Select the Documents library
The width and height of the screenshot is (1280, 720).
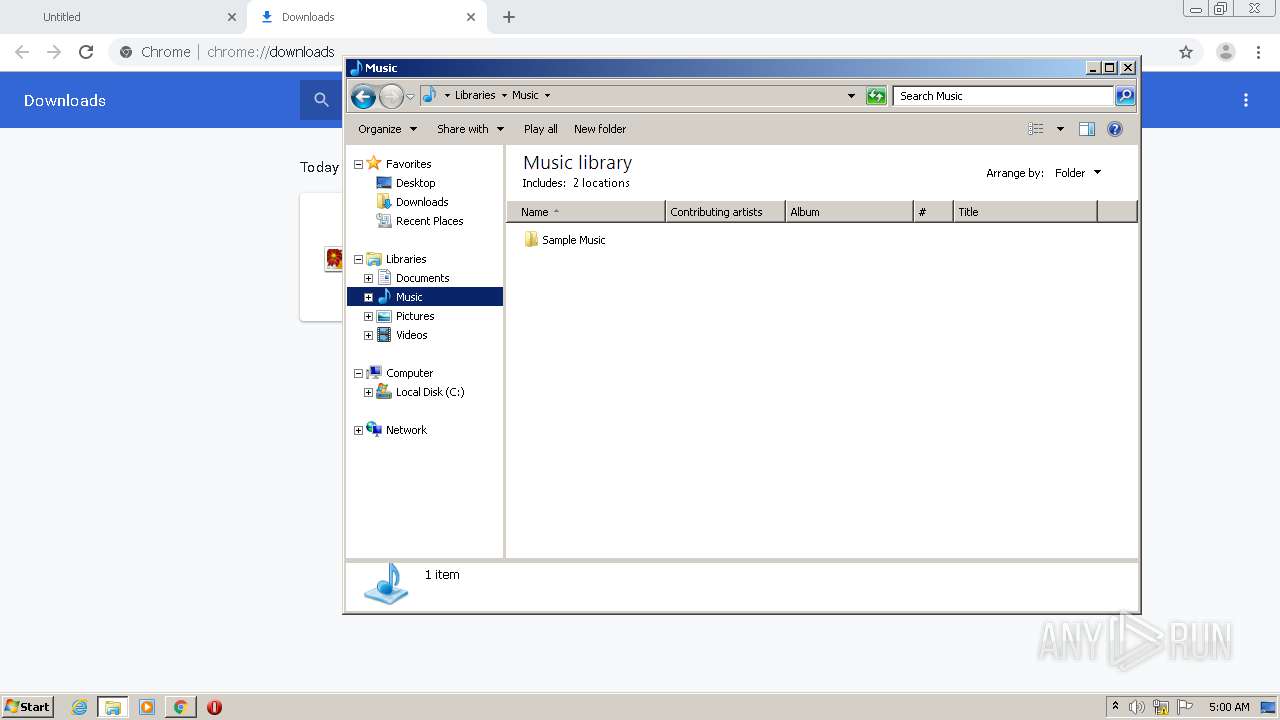(422, 278)
